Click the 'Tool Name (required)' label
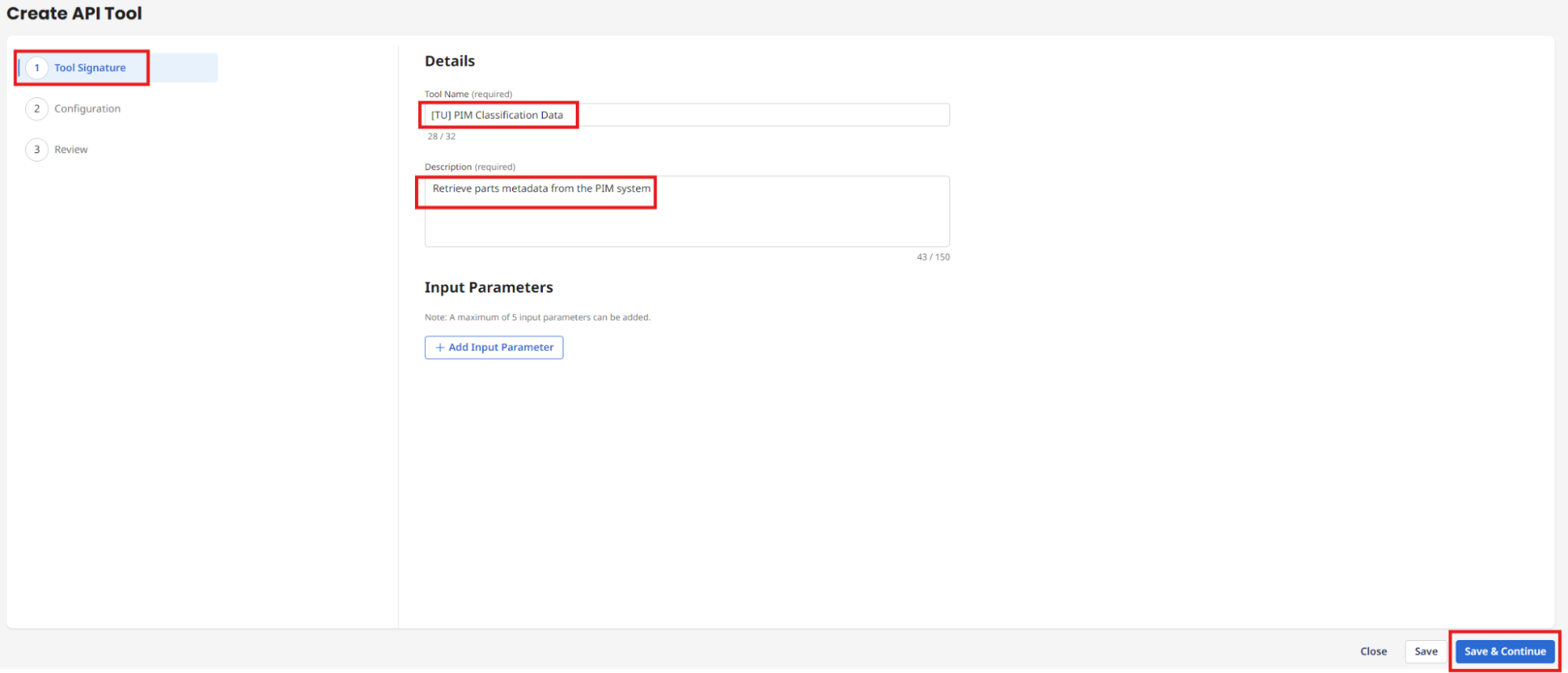This screenshot has width=1568, height=673. [468, 94]
